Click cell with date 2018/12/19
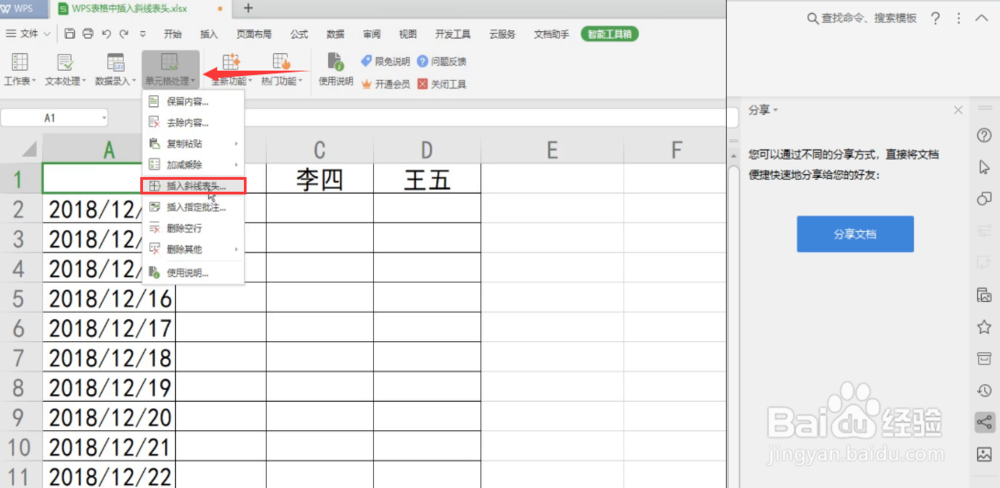The image size is (1000, 488). point(109,388)
